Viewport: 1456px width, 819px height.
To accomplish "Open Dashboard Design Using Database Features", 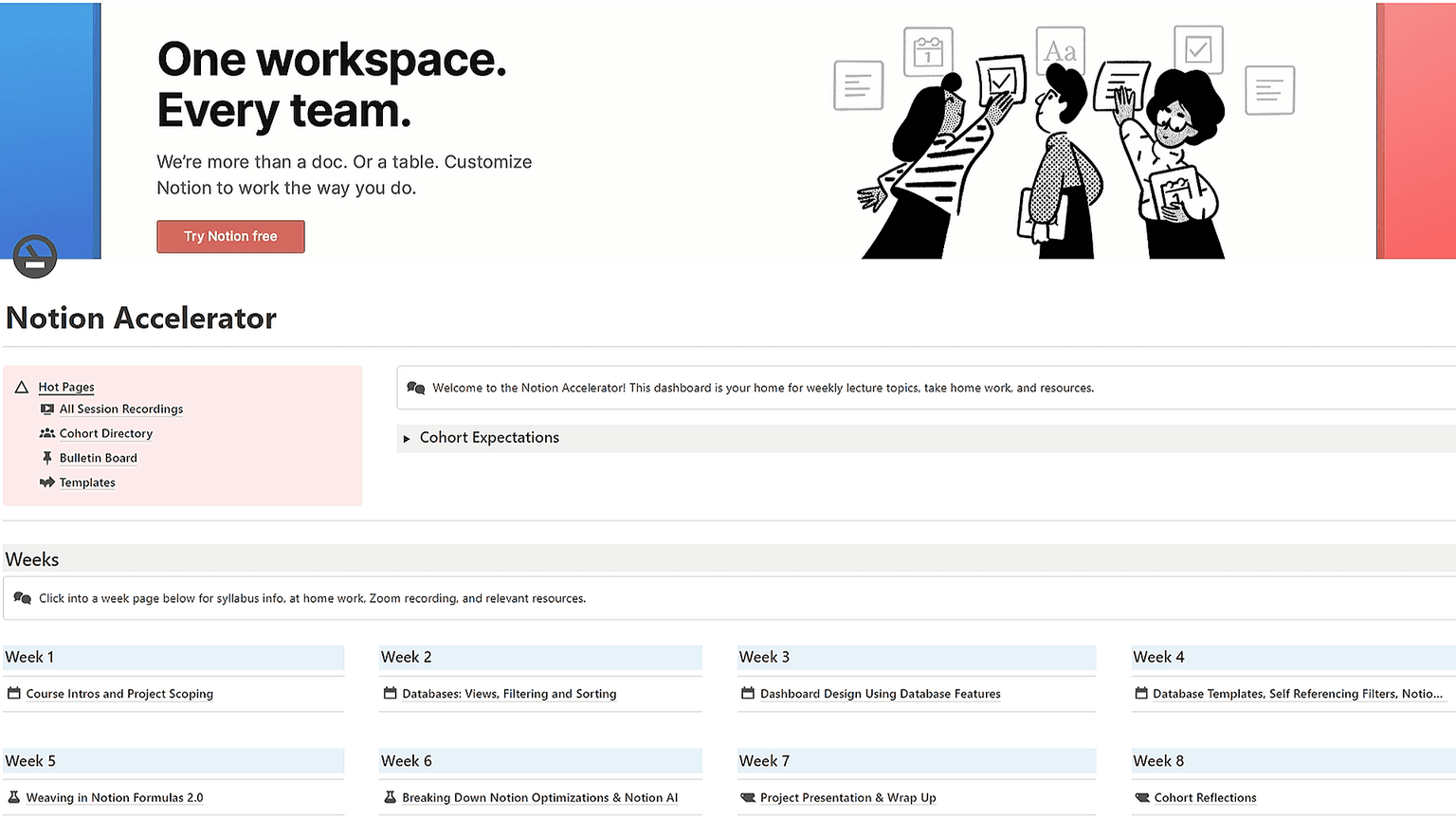I will [x=881, y=694].
